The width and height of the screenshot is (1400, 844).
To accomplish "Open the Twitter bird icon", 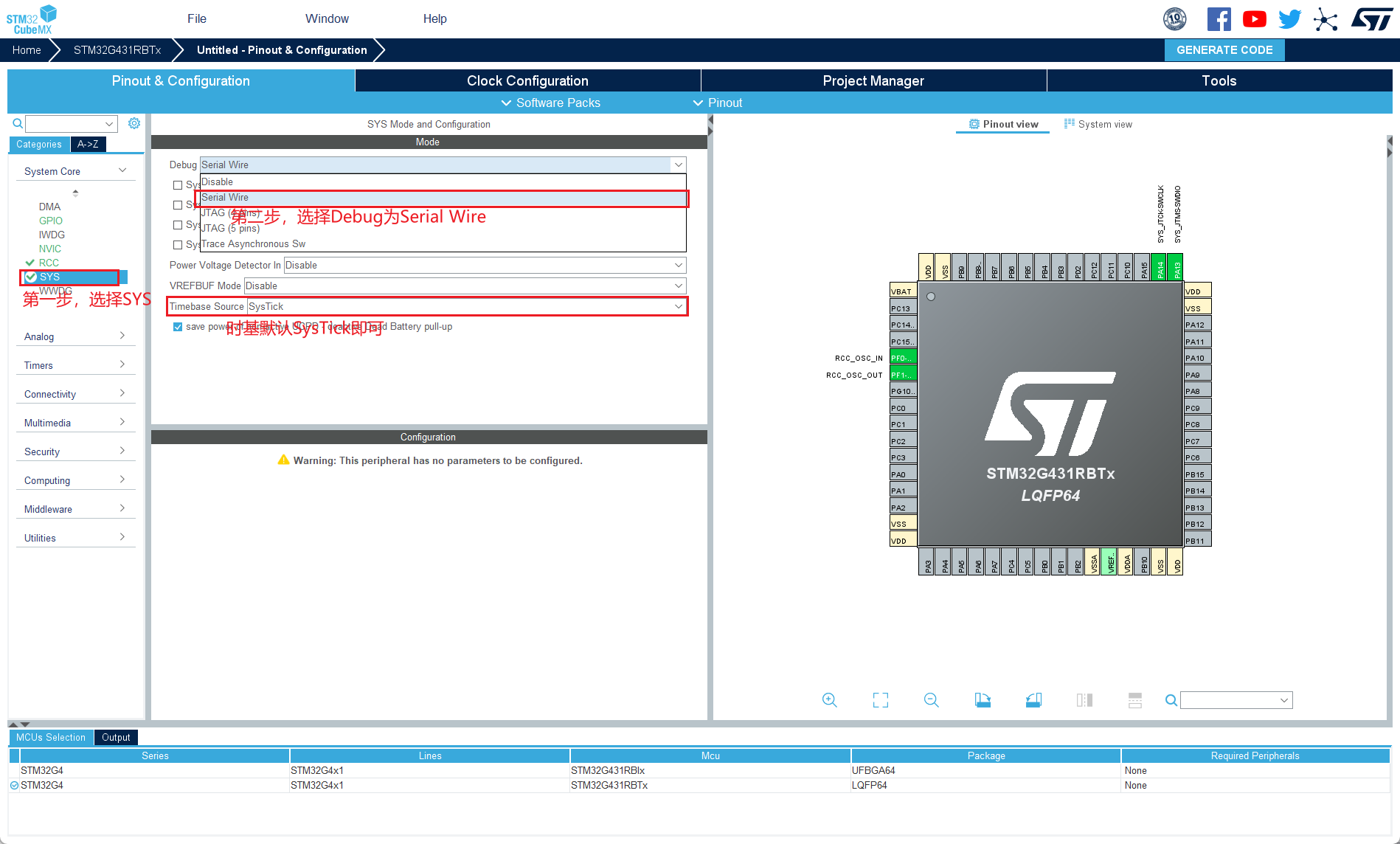I will pyautogui.click(x=1289, y=19).
